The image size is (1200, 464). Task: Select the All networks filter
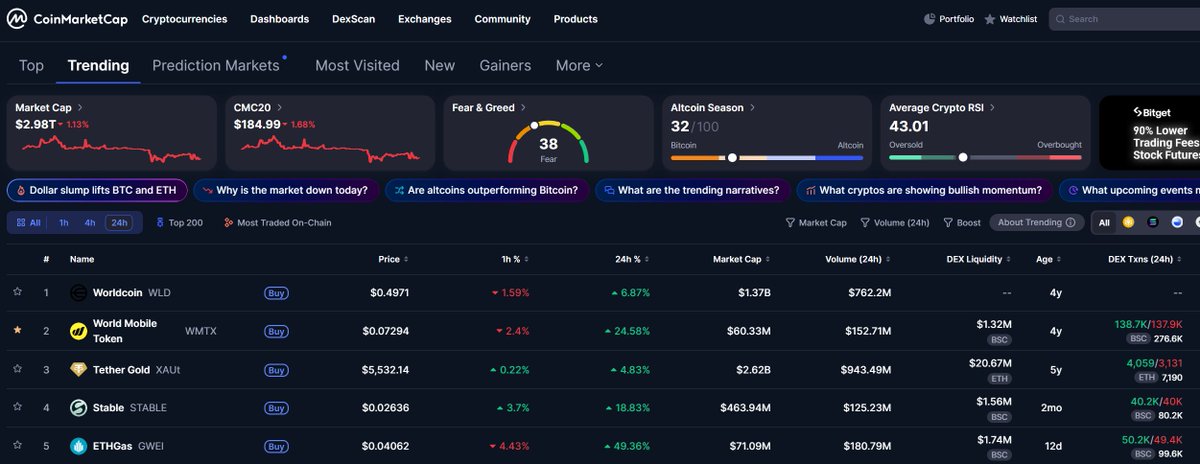point(1104,222)
